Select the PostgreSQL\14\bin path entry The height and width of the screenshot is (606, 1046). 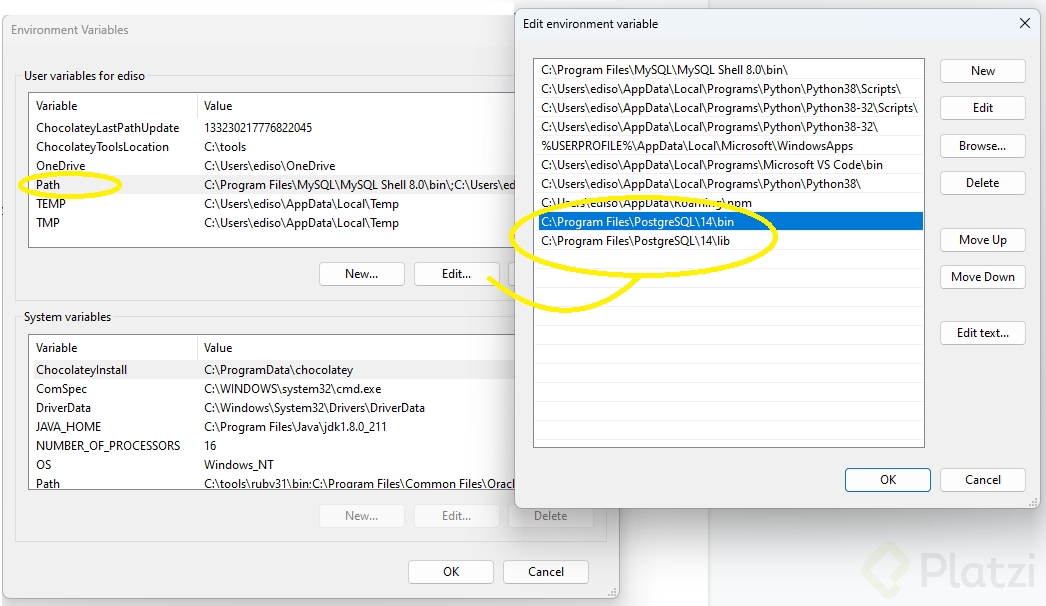pos(729,222)
